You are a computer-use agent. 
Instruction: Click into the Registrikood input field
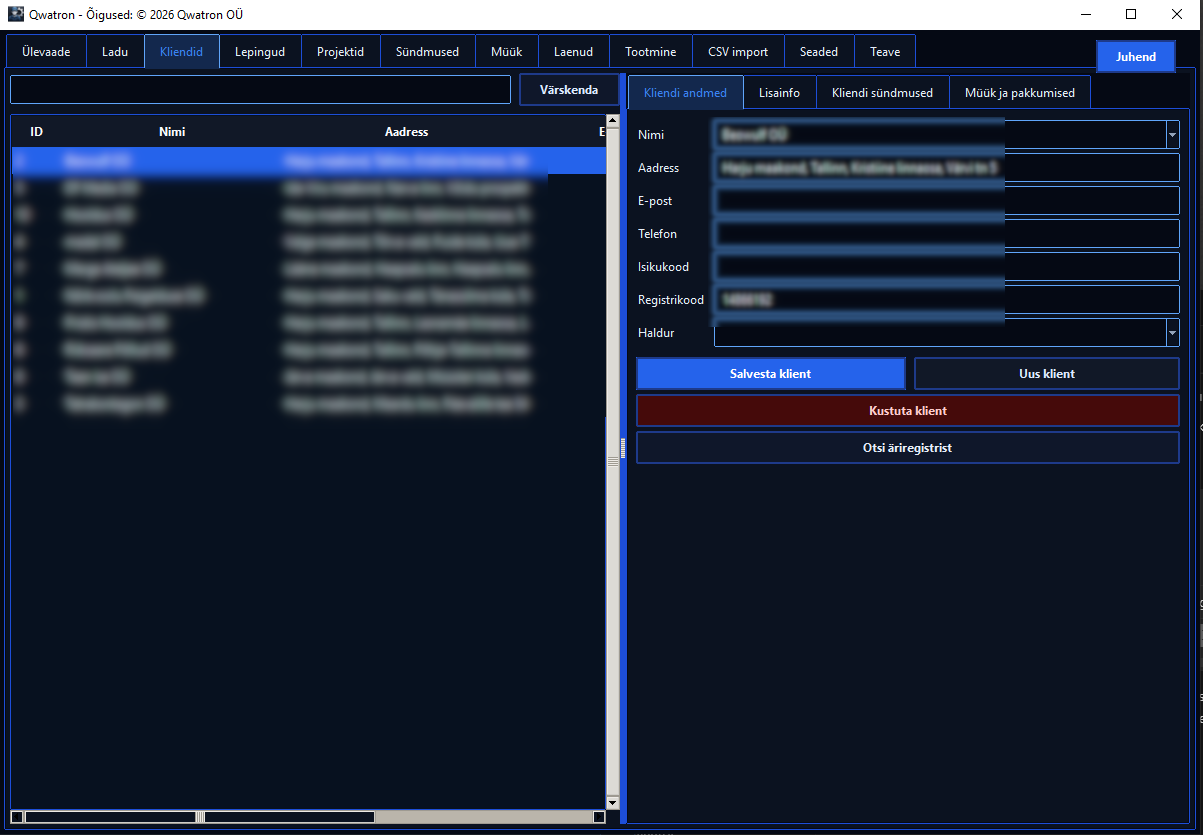[947, 300]
